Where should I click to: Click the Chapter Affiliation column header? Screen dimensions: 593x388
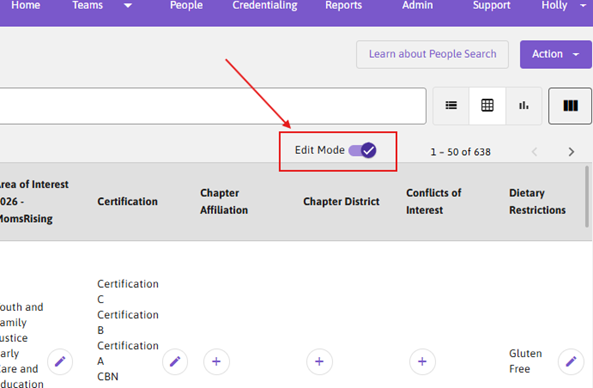(224, 202)
